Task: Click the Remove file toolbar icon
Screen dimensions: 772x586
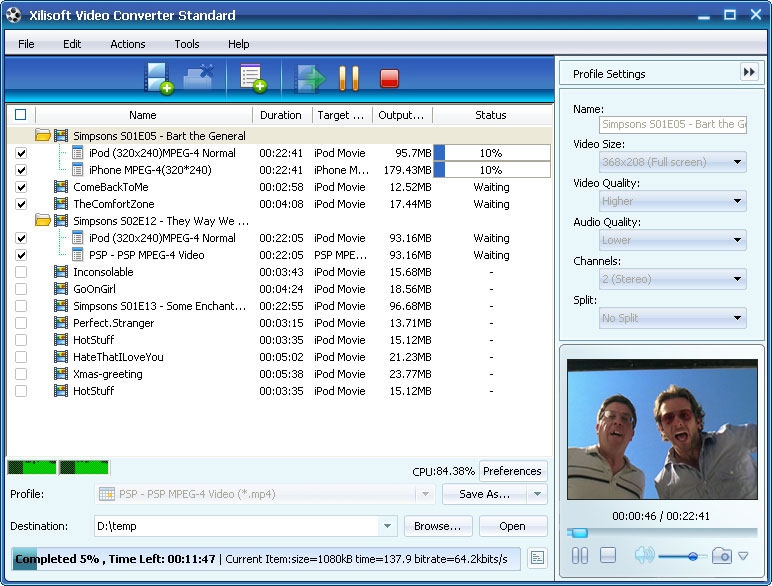Action: (199, 78)
